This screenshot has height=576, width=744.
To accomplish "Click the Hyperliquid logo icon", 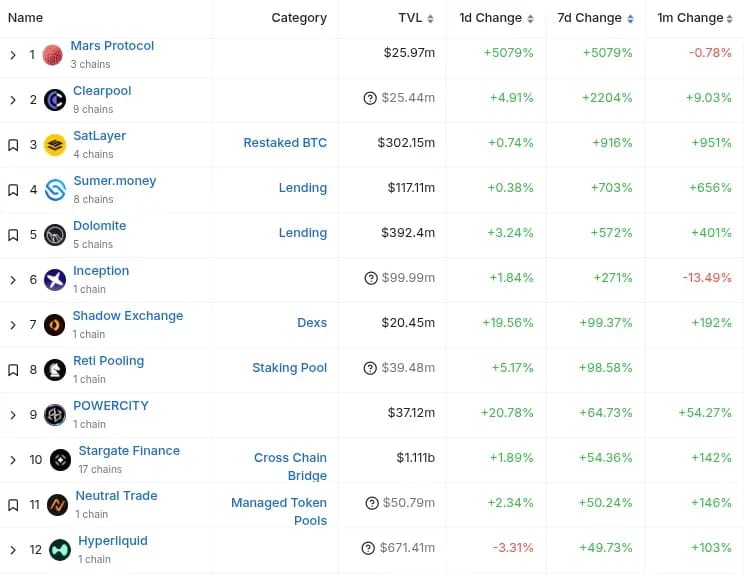I will click(x=60, y=550).
